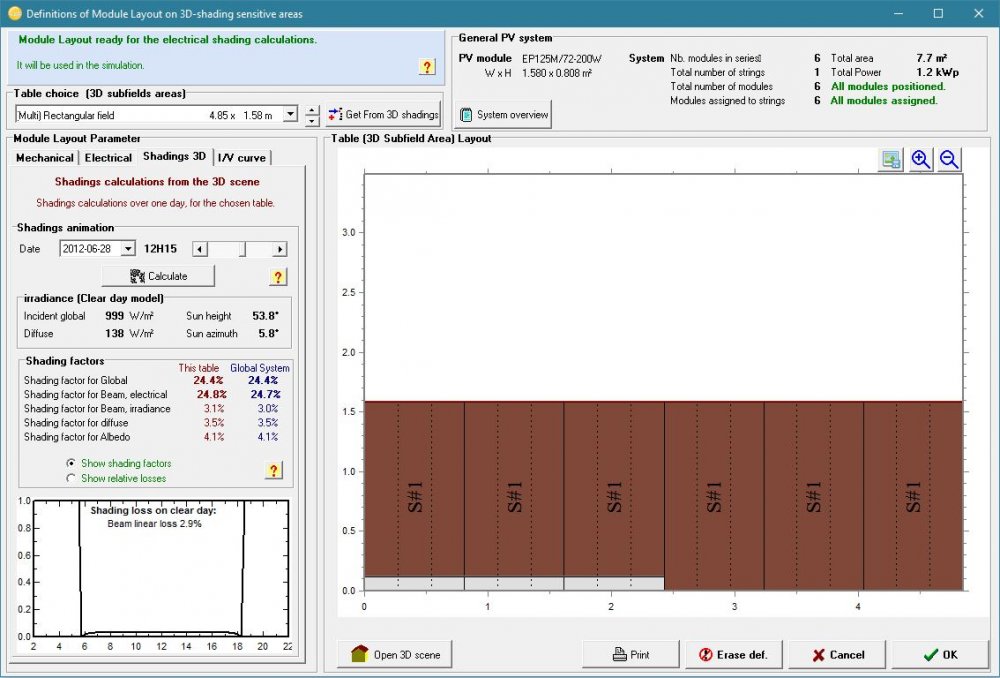Click the fit-to-view layout icon
Screen dimensions: 1000x678
890,160
